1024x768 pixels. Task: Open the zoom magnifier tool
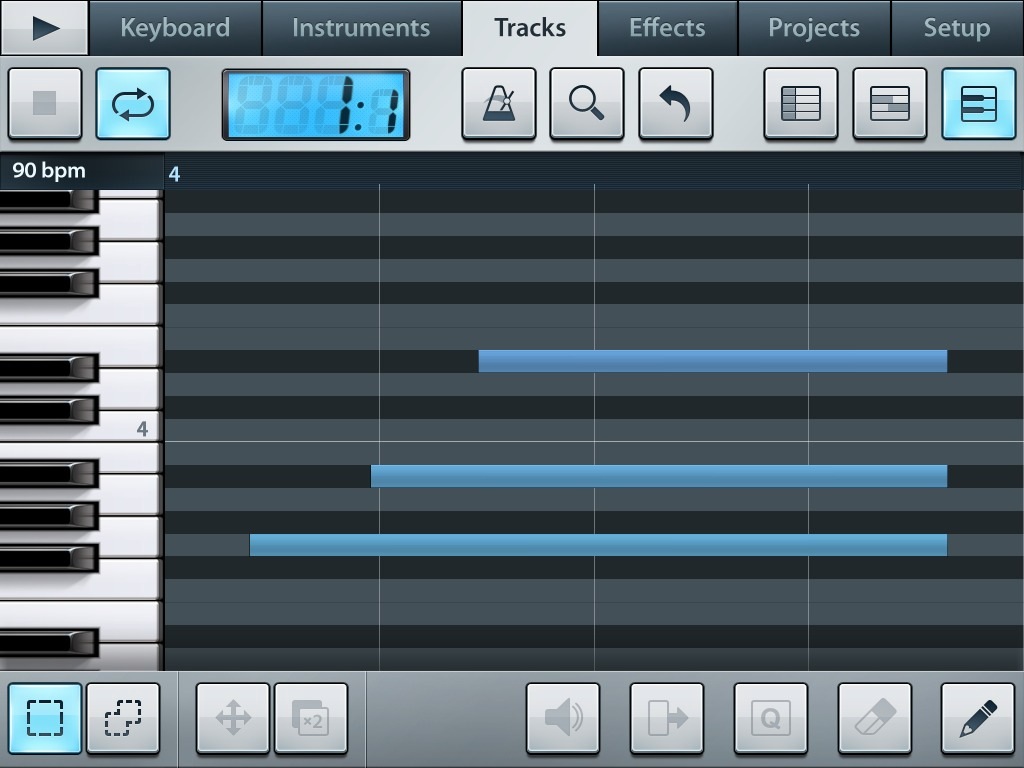(587, 103)
